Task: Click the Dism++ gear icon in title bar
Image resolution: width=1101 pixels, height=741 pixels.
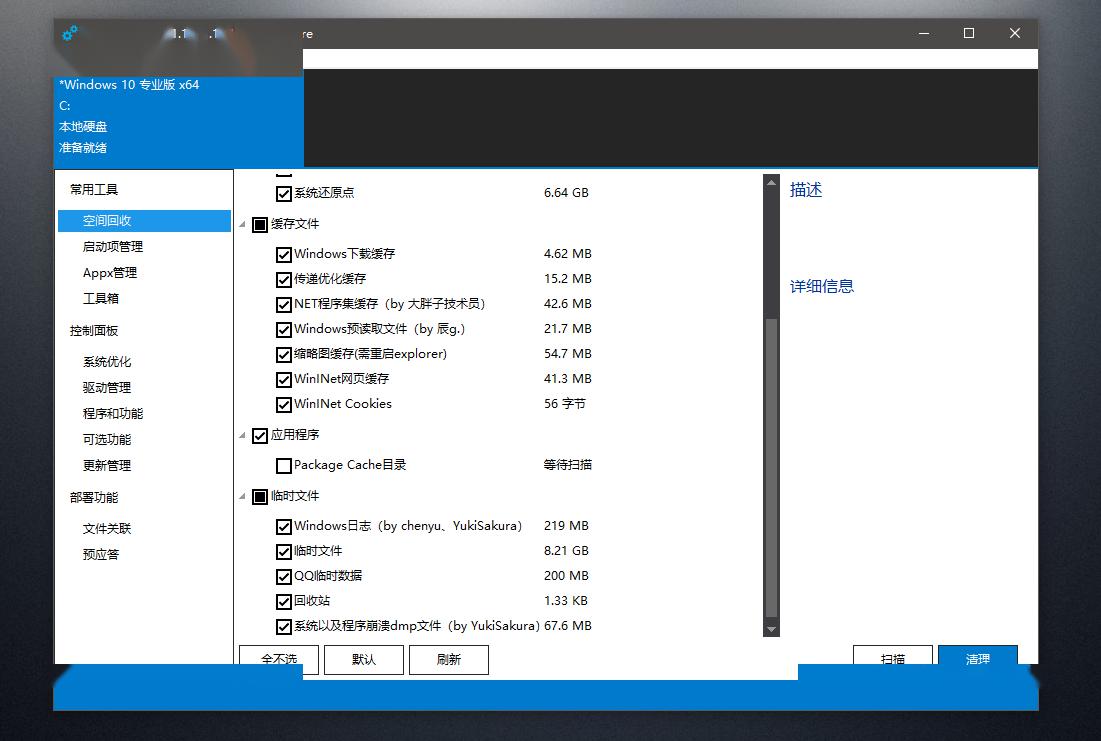Action: pyautogui.click(x=69, y=33)
